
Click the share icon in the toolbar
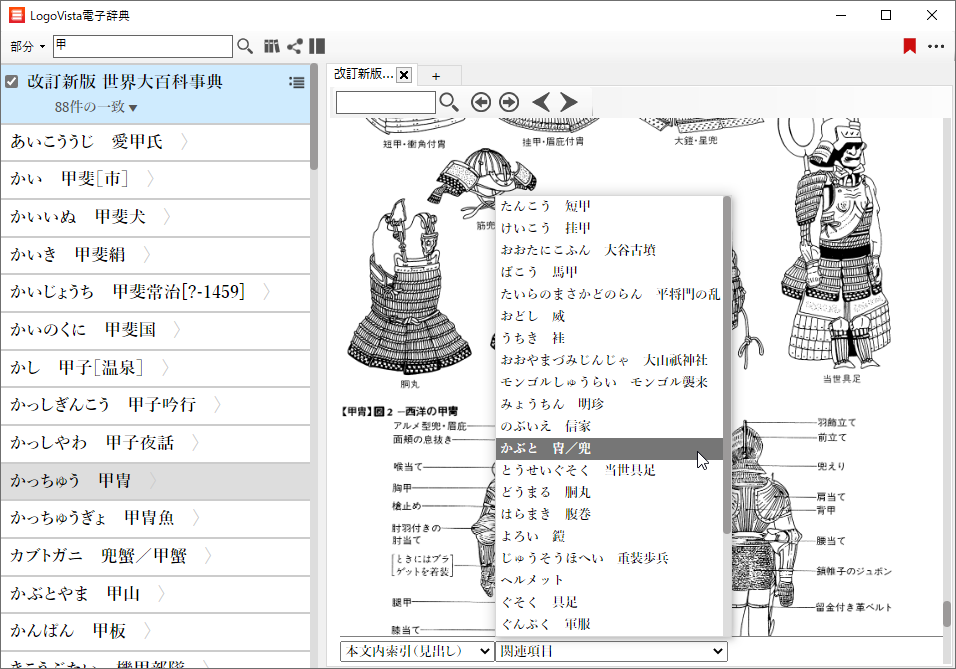[294, 46]
